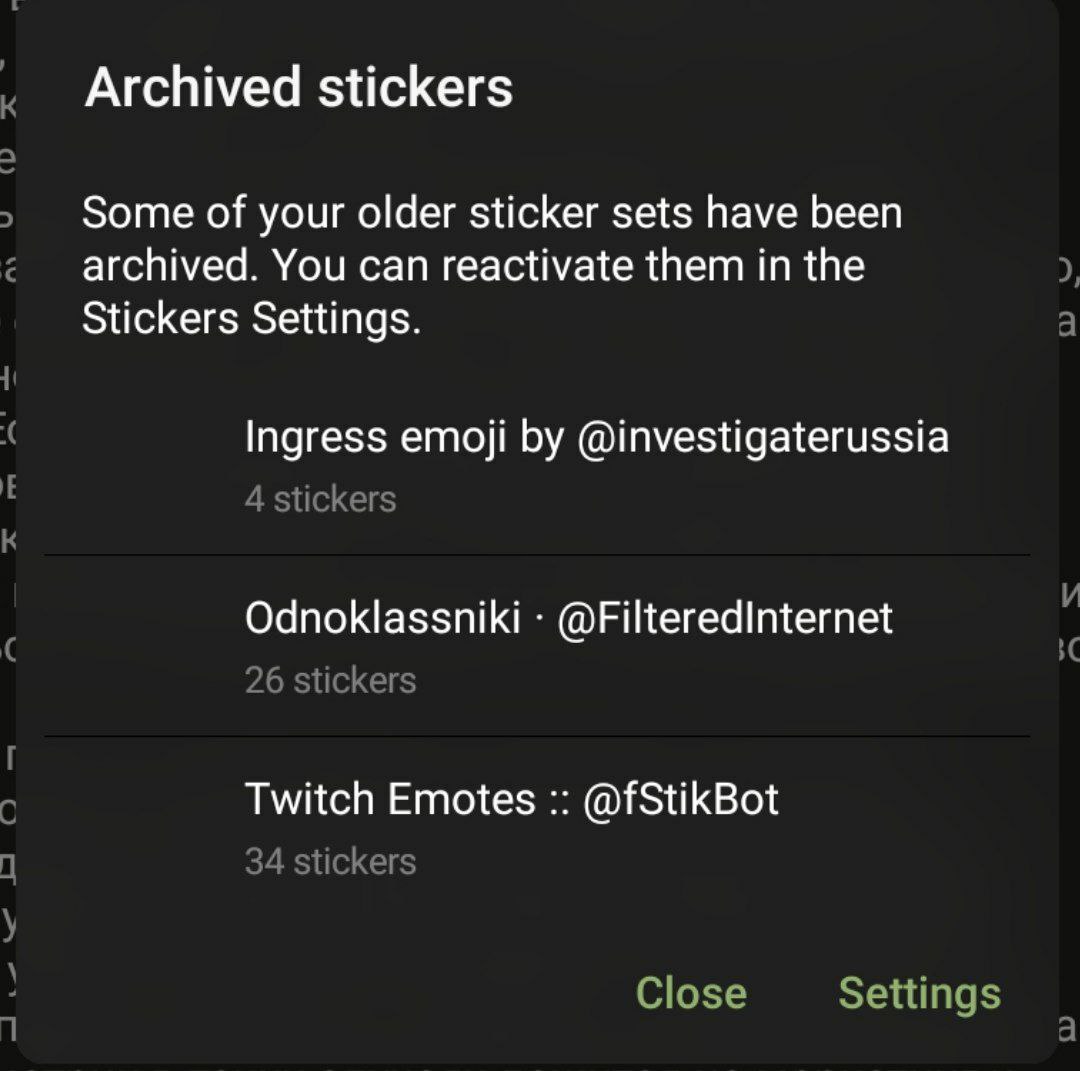
Task: Click the @fStikBot mention text
Action: [678, 800]
